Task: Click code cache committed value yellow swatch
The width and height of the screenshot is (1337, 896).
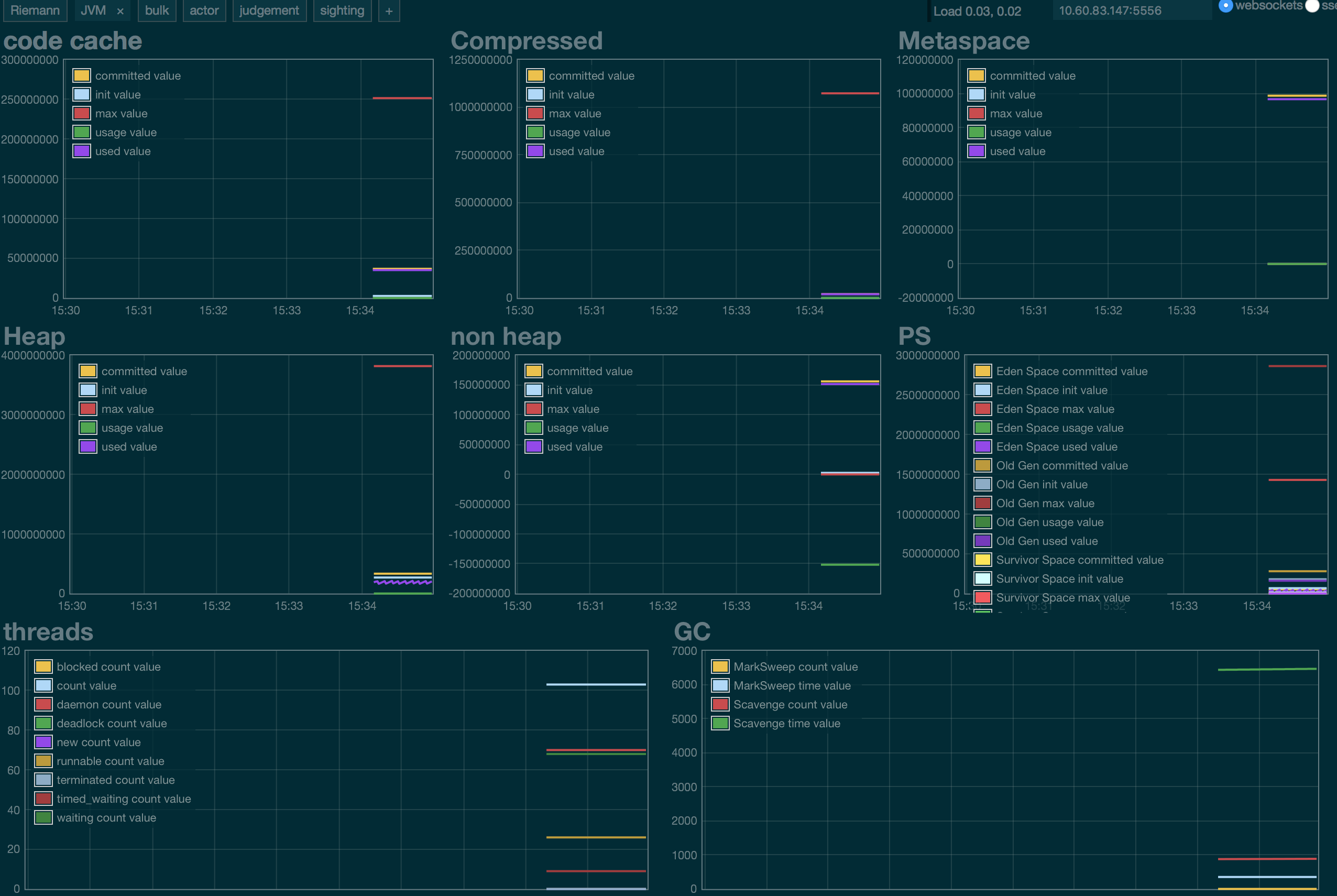Action: click(x=82, y=75)
